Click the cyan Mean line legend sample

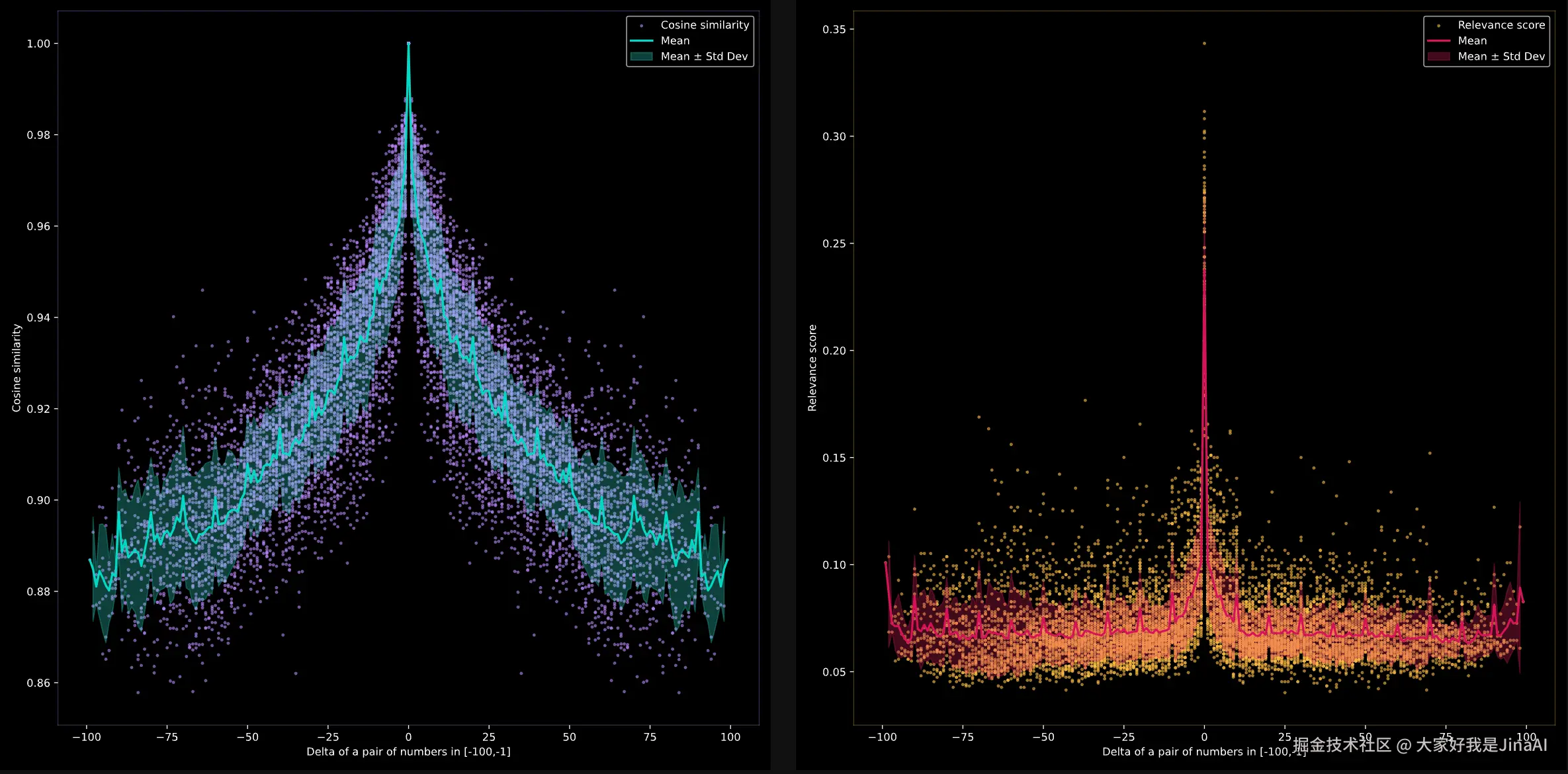coord(641,41)
